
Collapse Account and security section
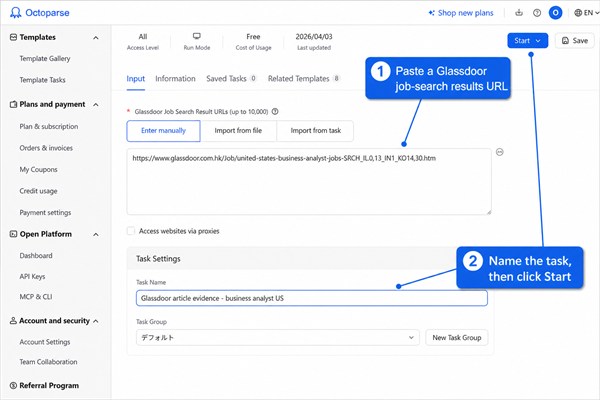(x=96, y=321)
